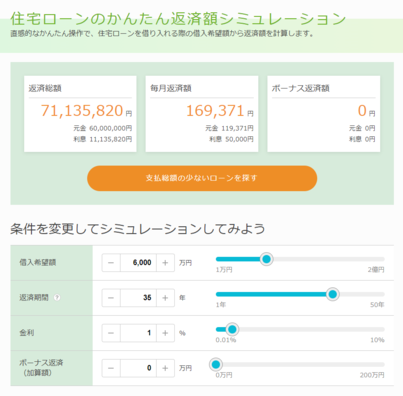Increase ボーナス返済 amount with plus button

pyautogui.click(x=165, y=368)
